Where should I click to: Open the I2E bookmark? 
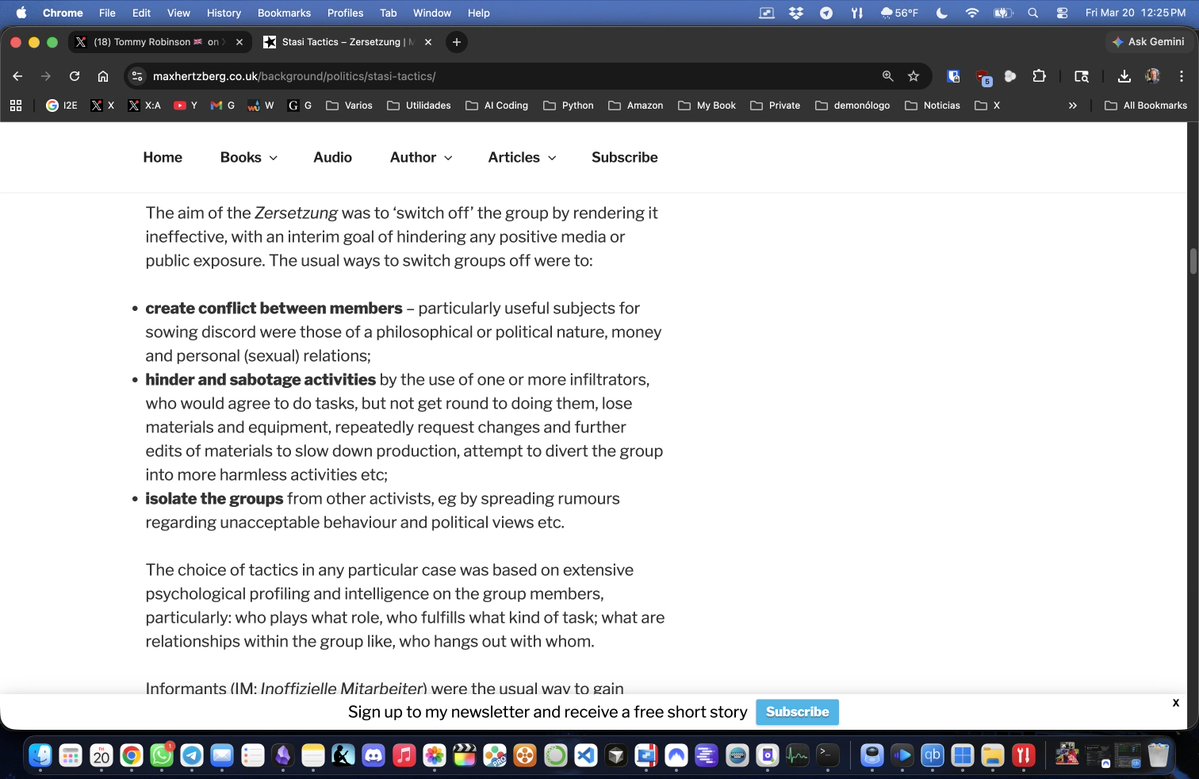(x=62, y=105)
